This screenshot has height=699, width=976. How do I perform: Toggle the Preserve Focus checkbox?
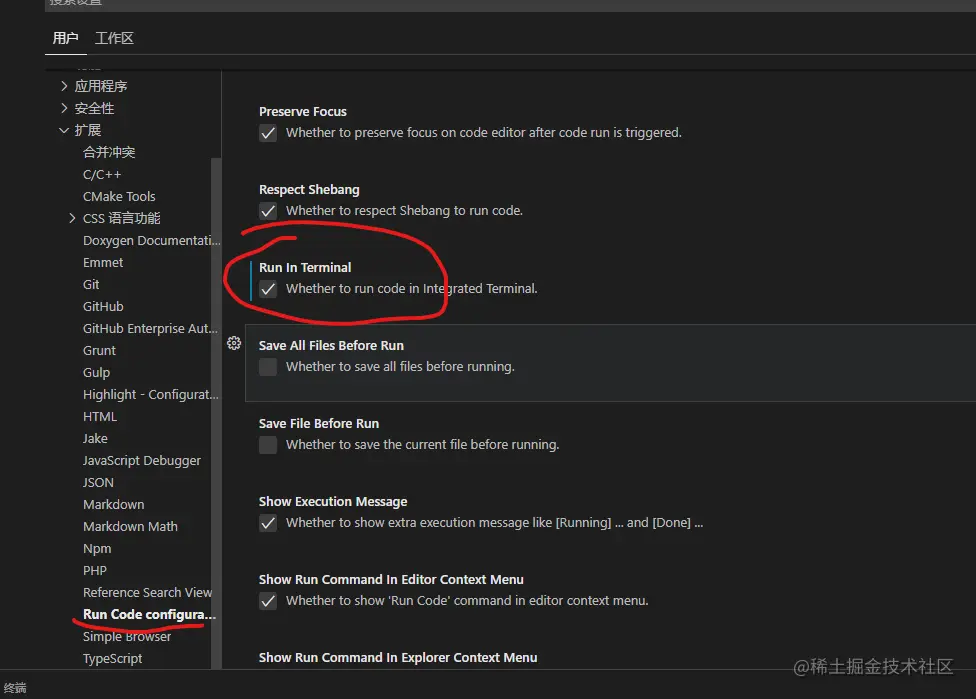coord(268,133)
